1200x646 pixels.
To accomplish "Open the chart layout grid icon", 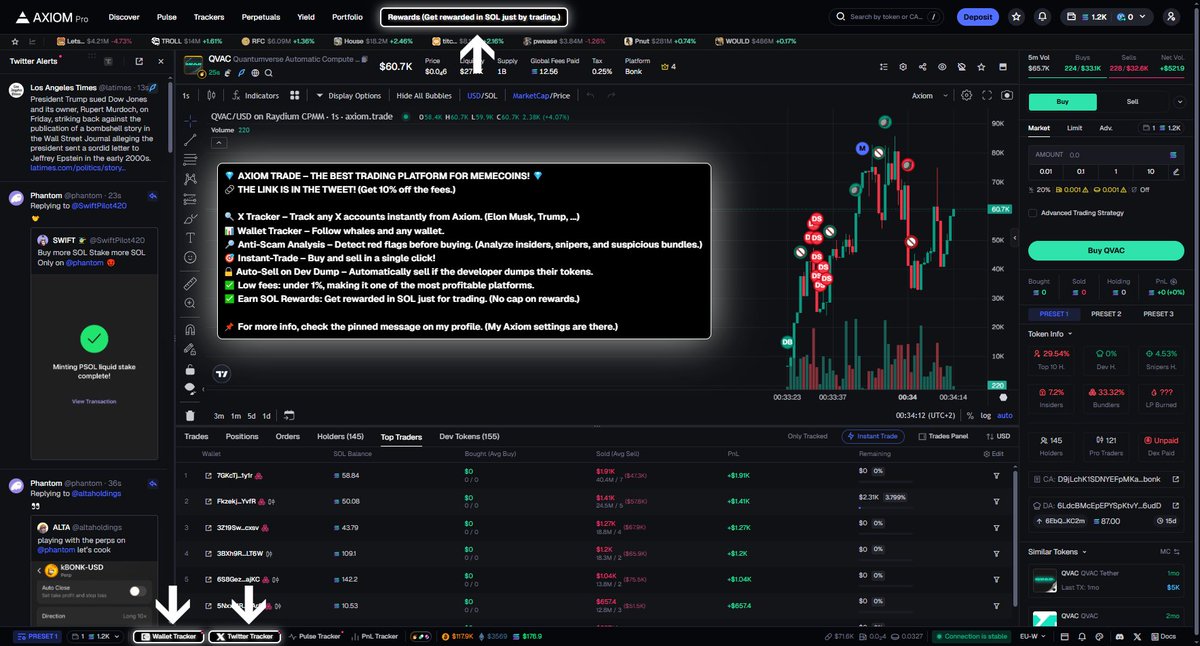I will tap(295, 95).
